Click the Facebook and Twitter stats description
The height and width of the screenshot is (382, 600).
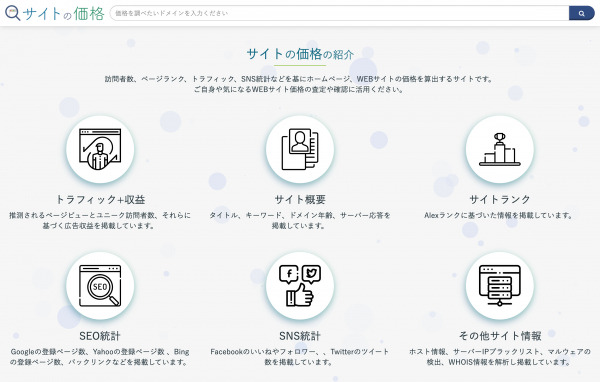tap(300, 357)
